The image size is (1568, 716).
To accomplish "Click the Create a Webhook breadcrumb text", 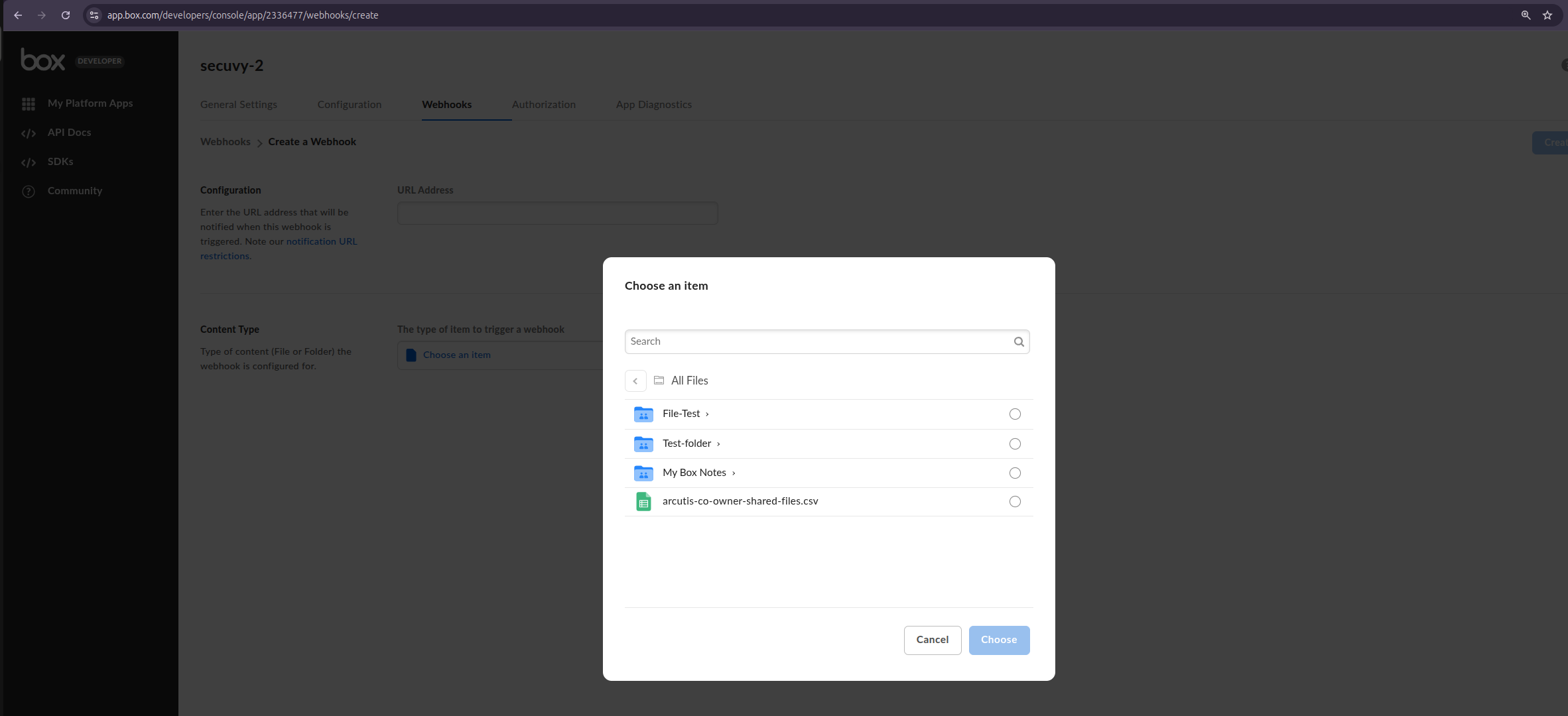I will click(x=312, y=142).
